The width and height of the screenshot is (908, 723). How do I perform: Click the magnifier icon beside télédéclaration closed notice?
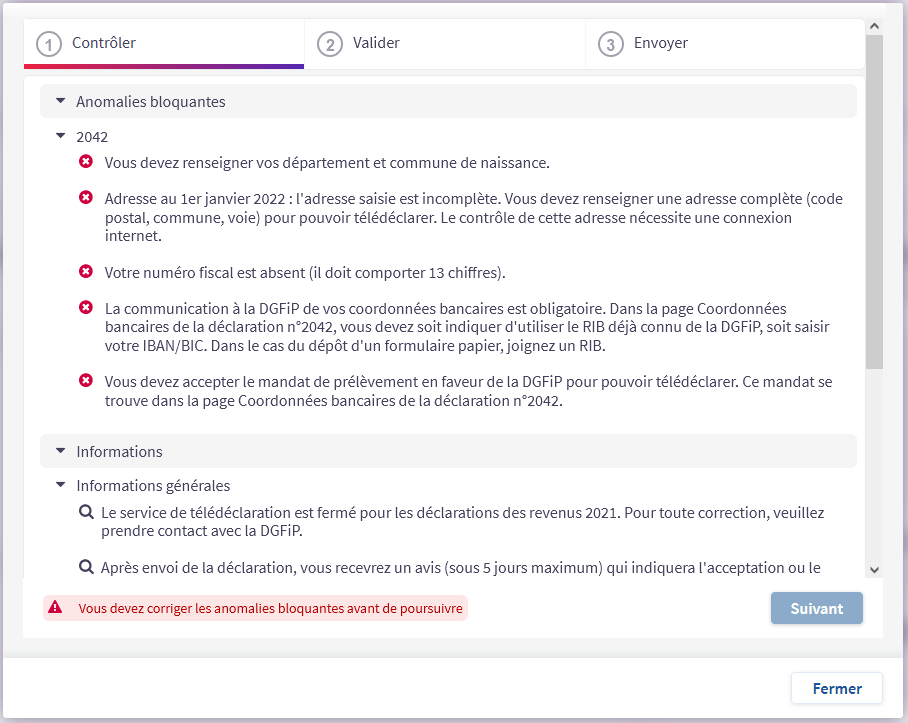[86, 512]
